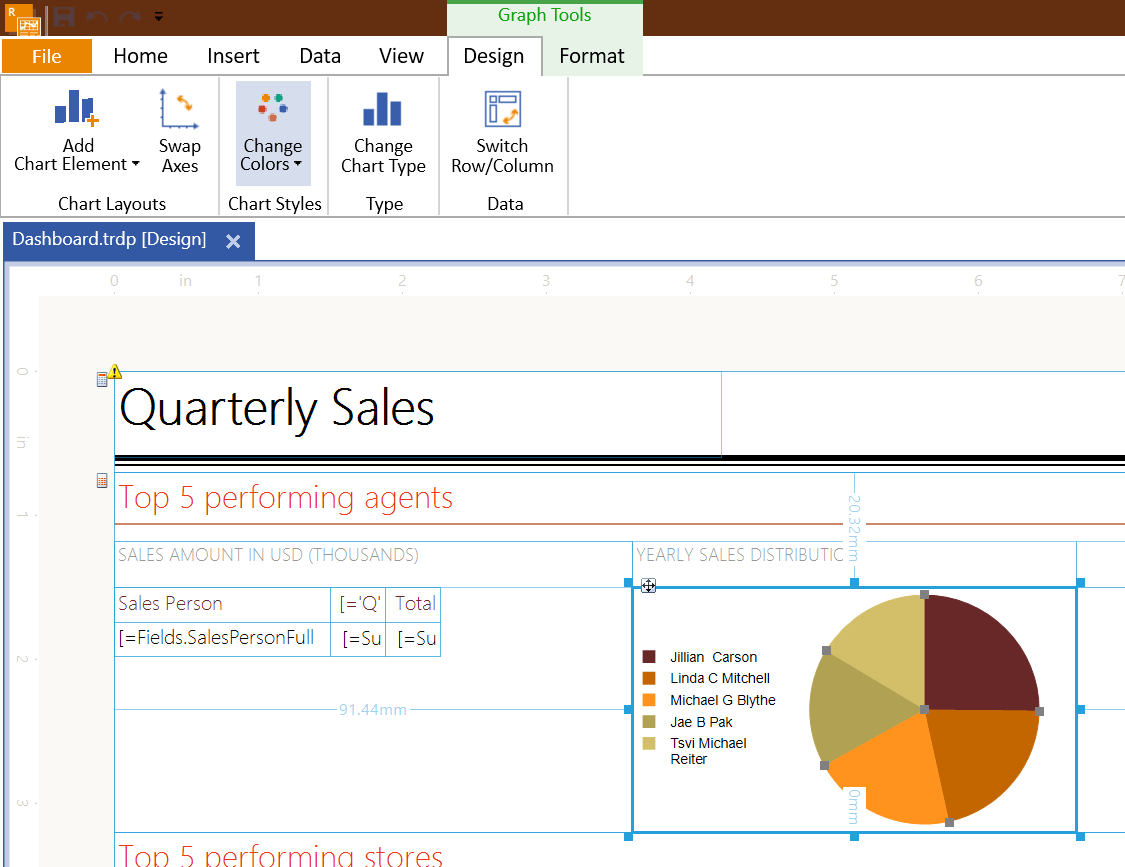This screenshot has height=867, width=1125.
Task: Click the chart move handle icon
Action: point(648,586)
